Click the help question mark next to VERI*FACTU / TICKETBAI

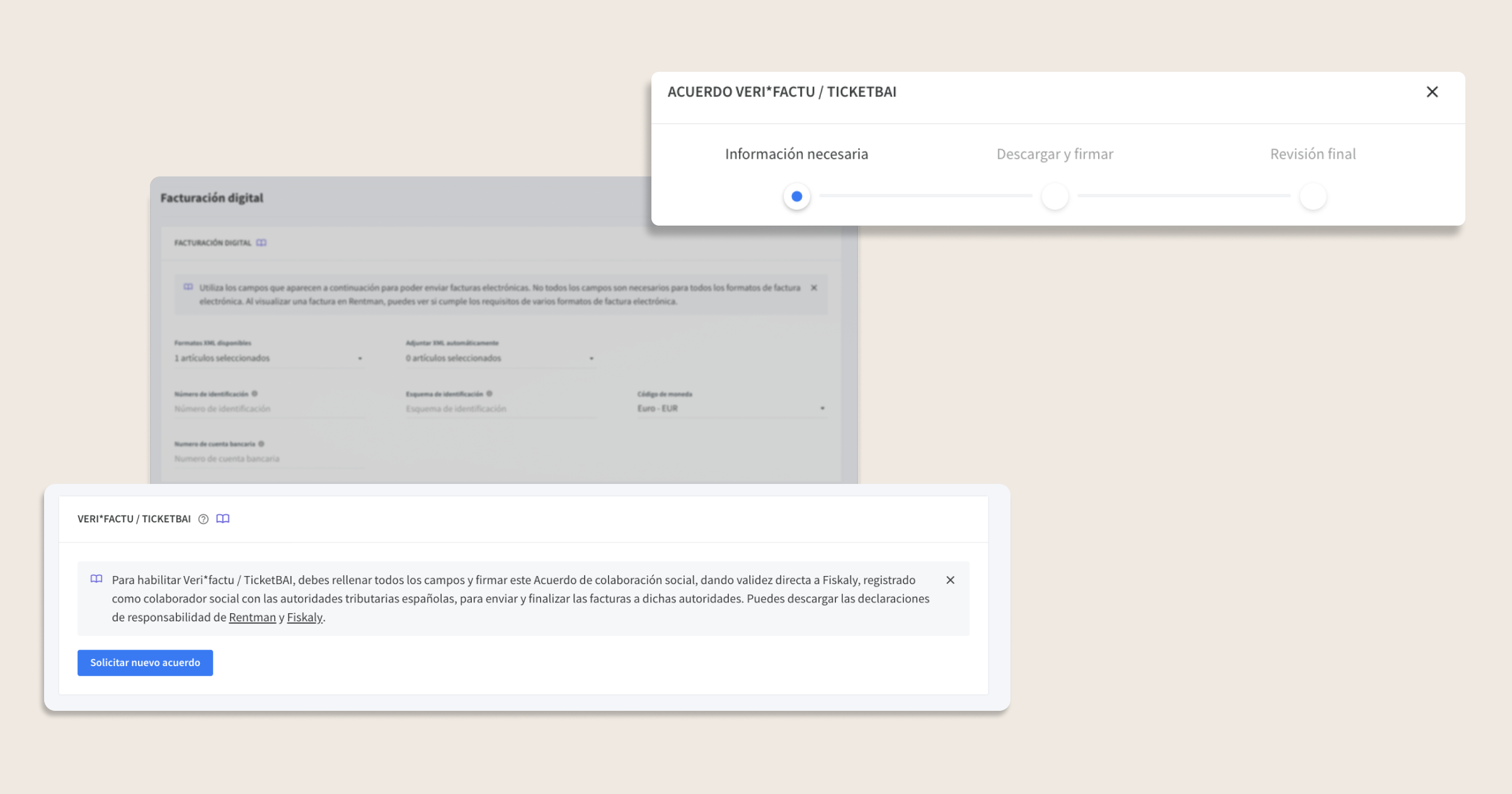tap(203, 519)
